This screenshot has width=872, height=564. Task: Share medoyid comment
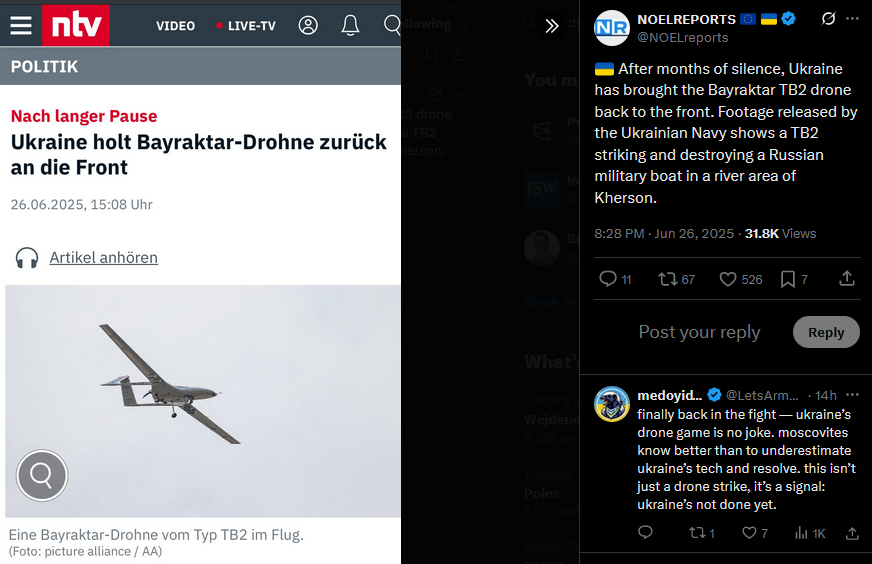click(x=852, y=533)
